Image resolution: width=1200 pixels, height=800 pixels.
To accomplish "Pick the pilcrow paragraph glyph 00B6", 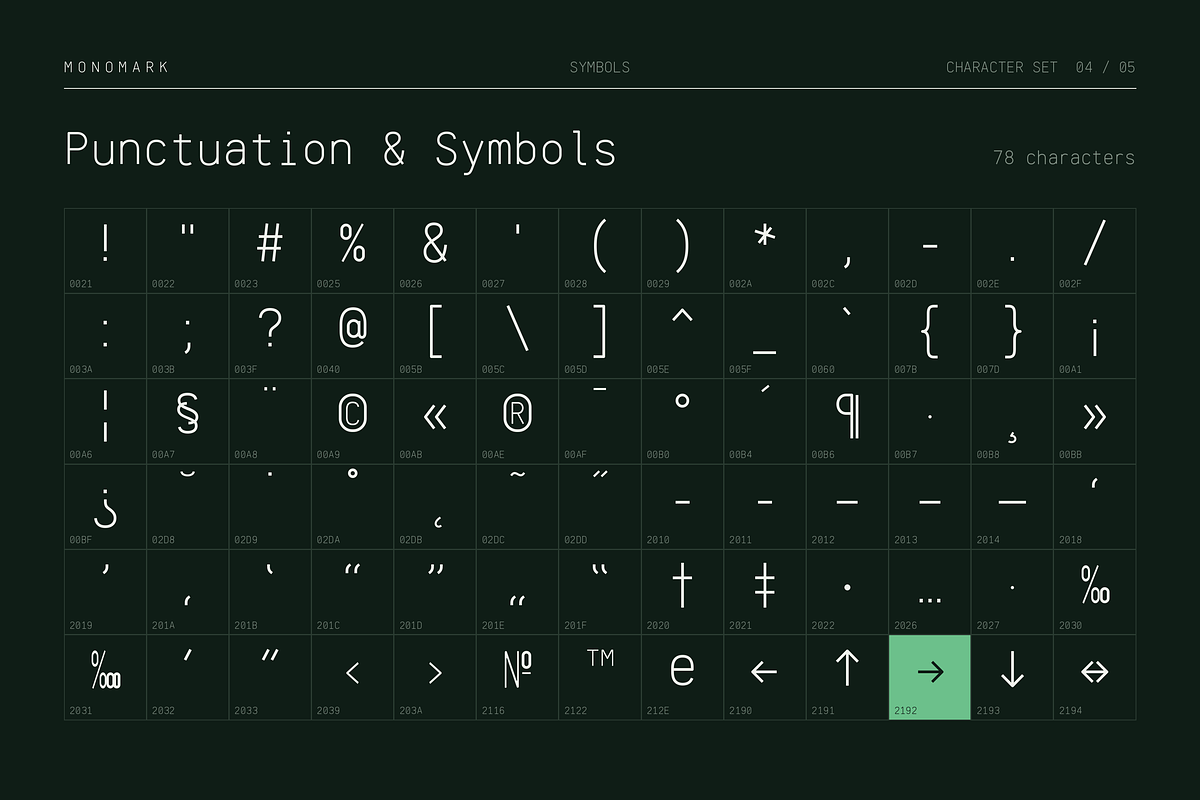I will (846, 421).
